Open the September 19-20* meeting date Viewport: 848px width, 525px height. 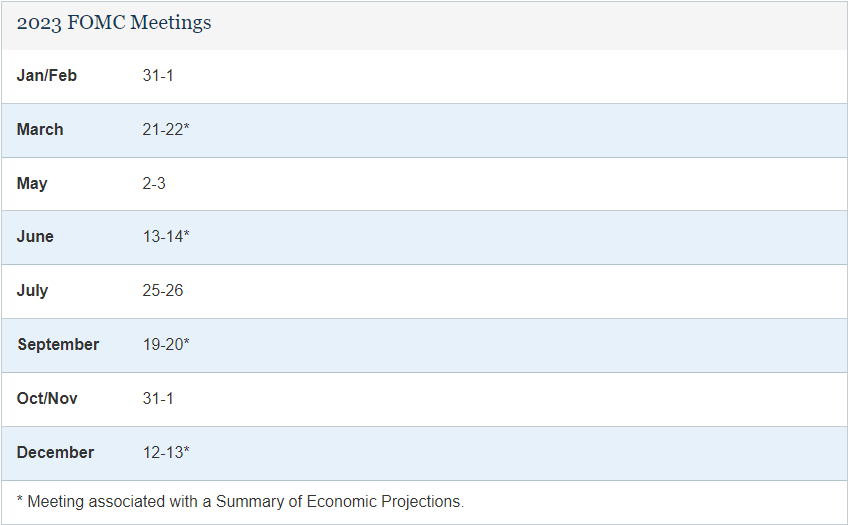coord(166,344)
